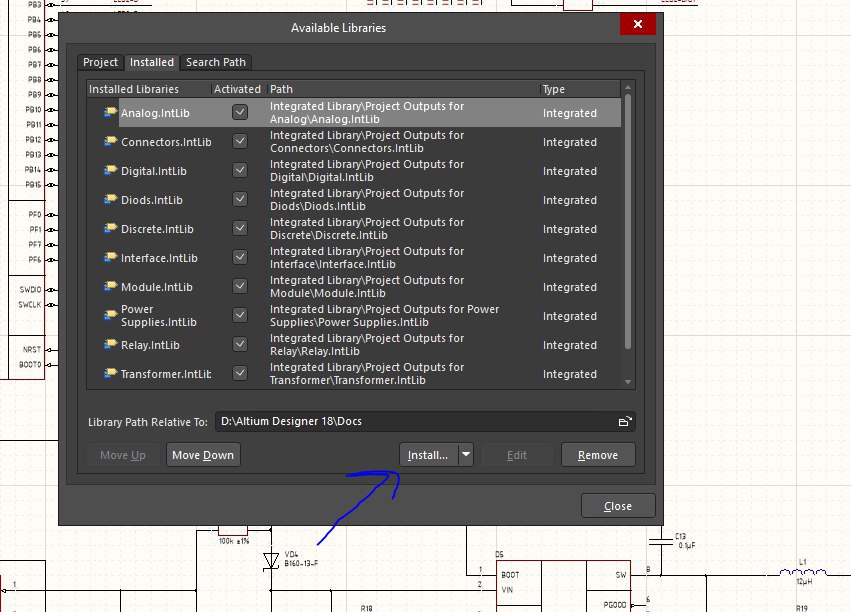This screenshot has height=612, width=851.
Task: Click the Discrete.IntLib library icon
Action: coord(110,228)
